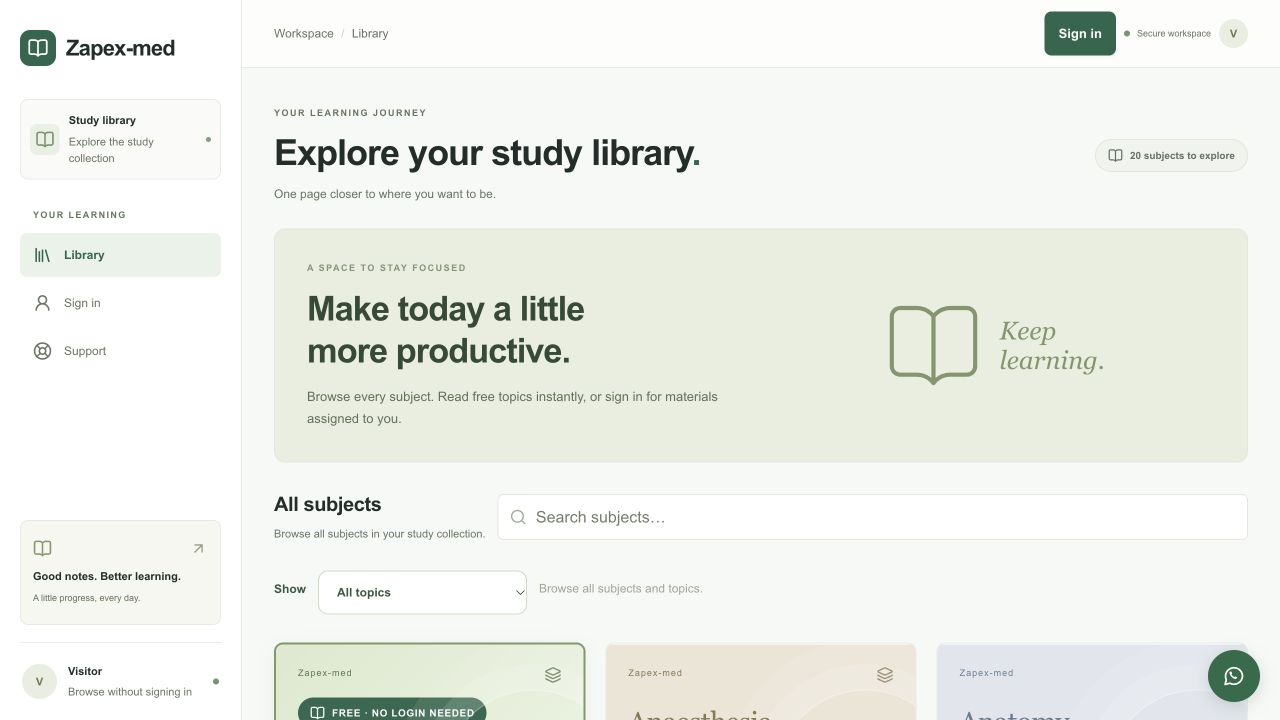Click the Library breadcrumb

pos(370,33)
